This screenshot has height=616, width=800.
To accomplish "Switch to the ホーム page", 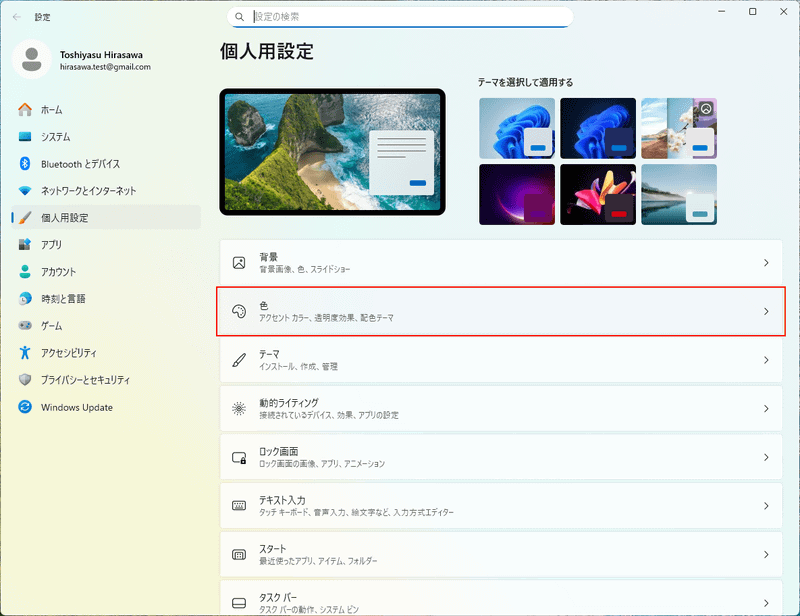I will click(x=63, y=109).
